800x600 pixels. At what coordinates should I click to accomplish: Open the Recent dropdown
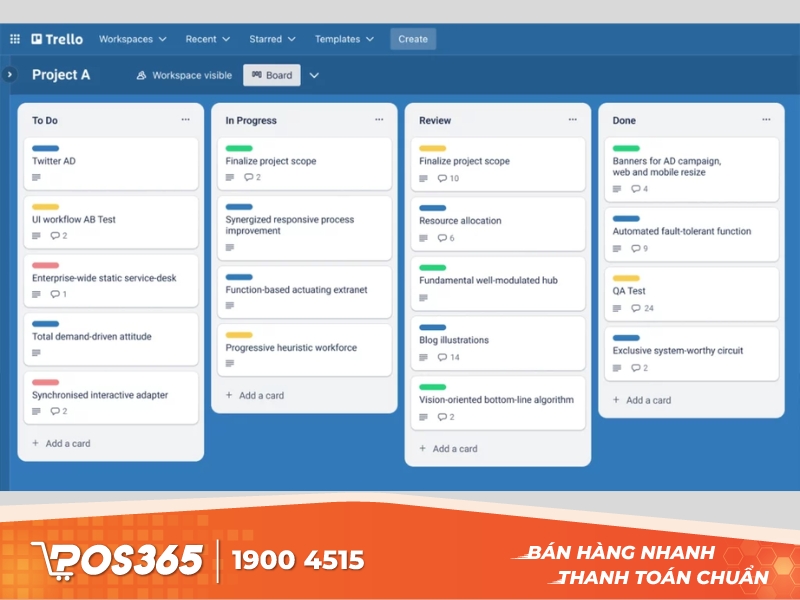[x=208, y=39]
